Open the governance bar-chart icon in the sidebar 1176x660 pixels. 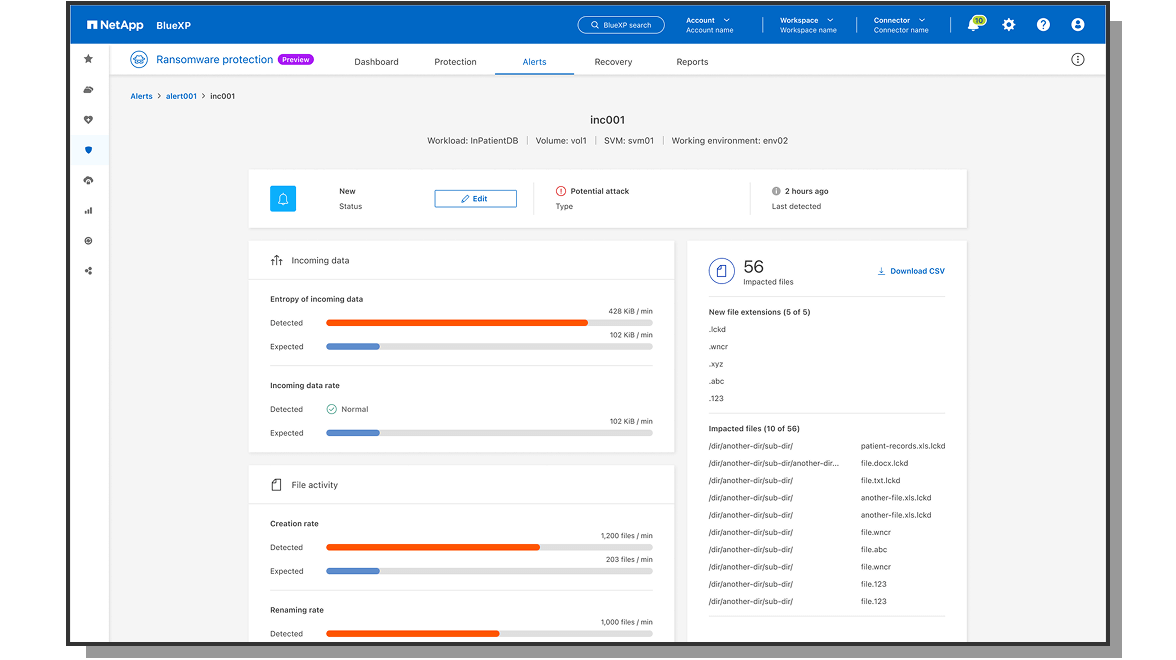[x=88, y=210]
